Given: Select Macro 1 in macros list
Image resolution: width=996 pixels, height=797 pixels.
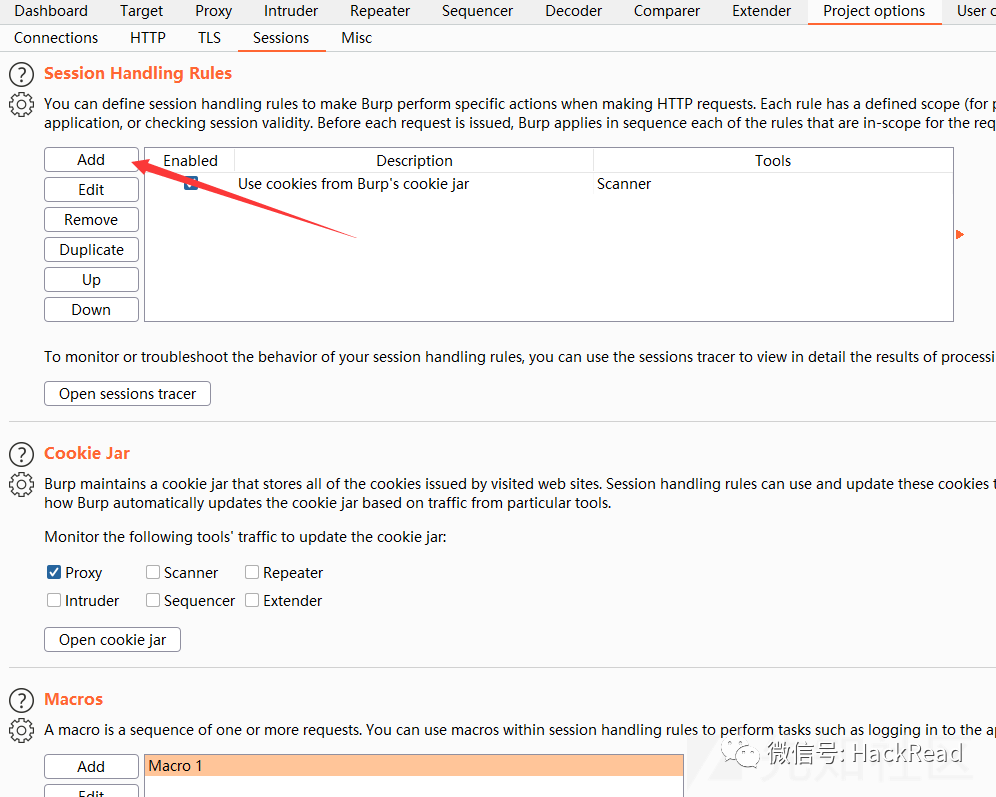Looking at the screenshot, I should click(414, 766).
